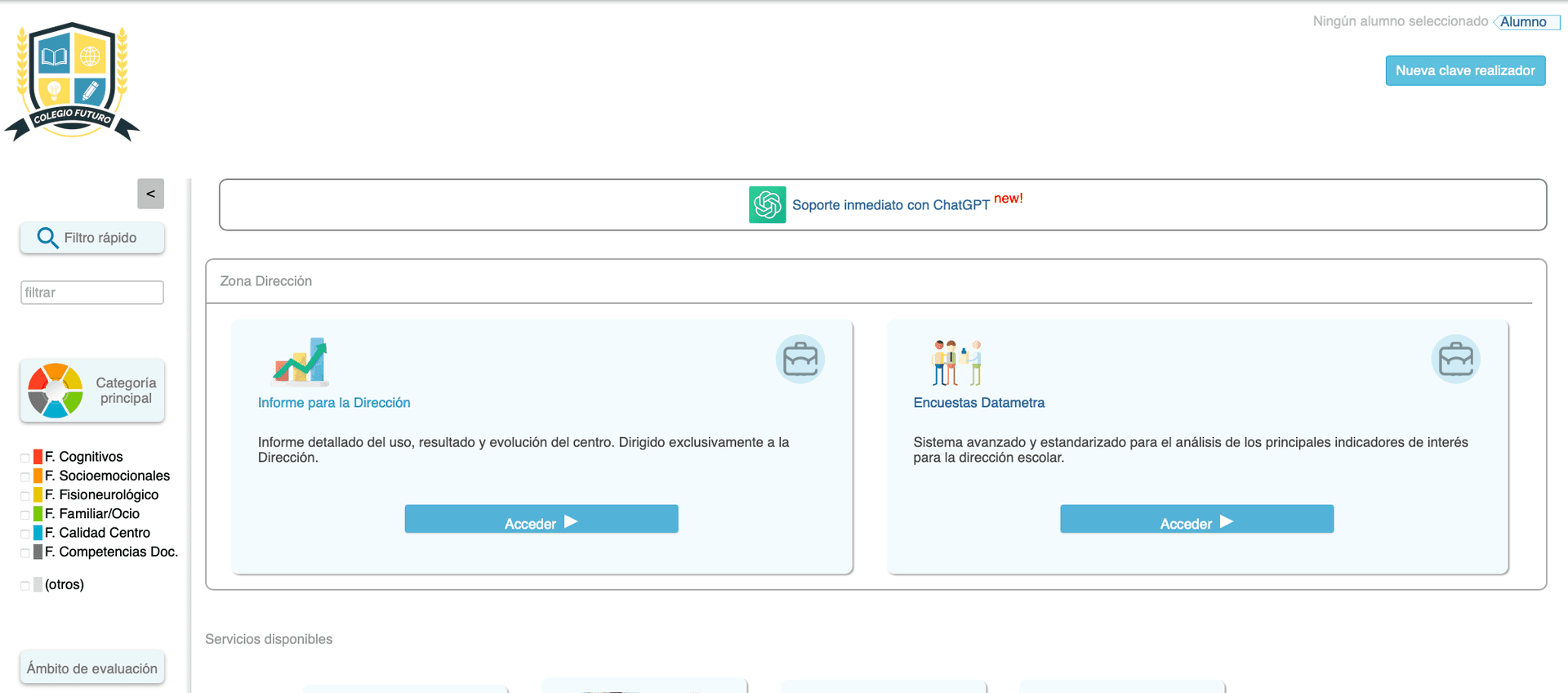
Task: Enable the F. Socioemocionales filter checkbox
Action: [x=25, y=476]
